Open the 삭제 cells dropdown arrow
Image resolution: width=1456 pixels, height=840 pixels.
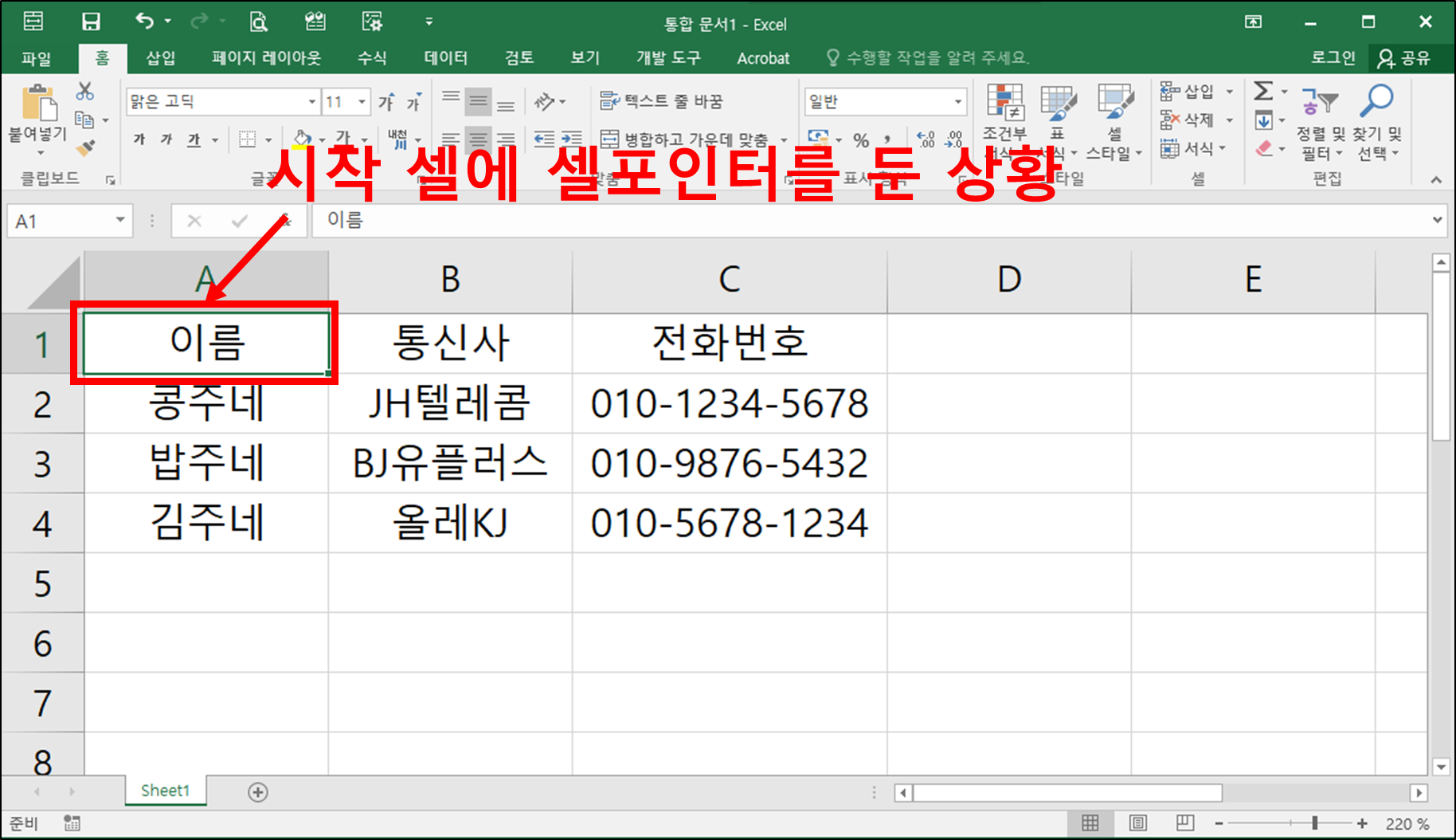(1229, 120)
